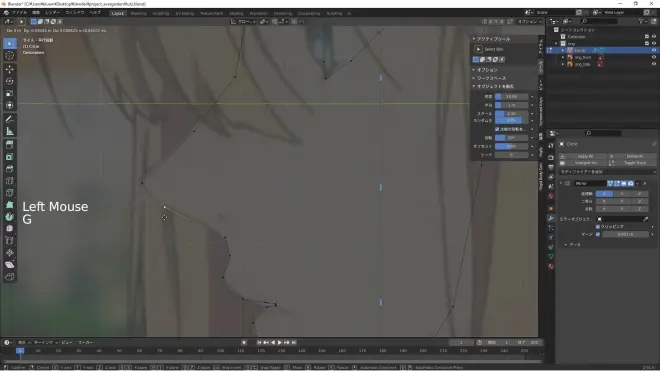The height and width of the screenshot is (371, 660).
Task: Click the N-panel slider showing 0.30
Action: click(x=511, y=114)
